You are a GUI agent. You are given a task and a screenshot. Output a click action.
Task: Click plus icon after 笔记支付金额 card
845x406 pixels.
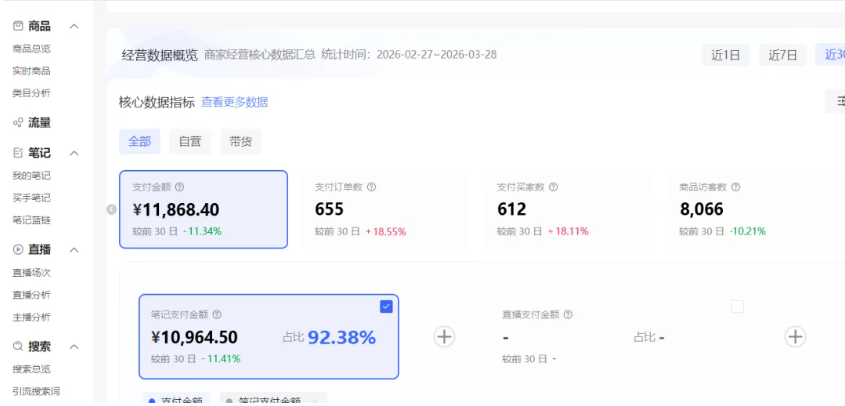coord(445,337)
